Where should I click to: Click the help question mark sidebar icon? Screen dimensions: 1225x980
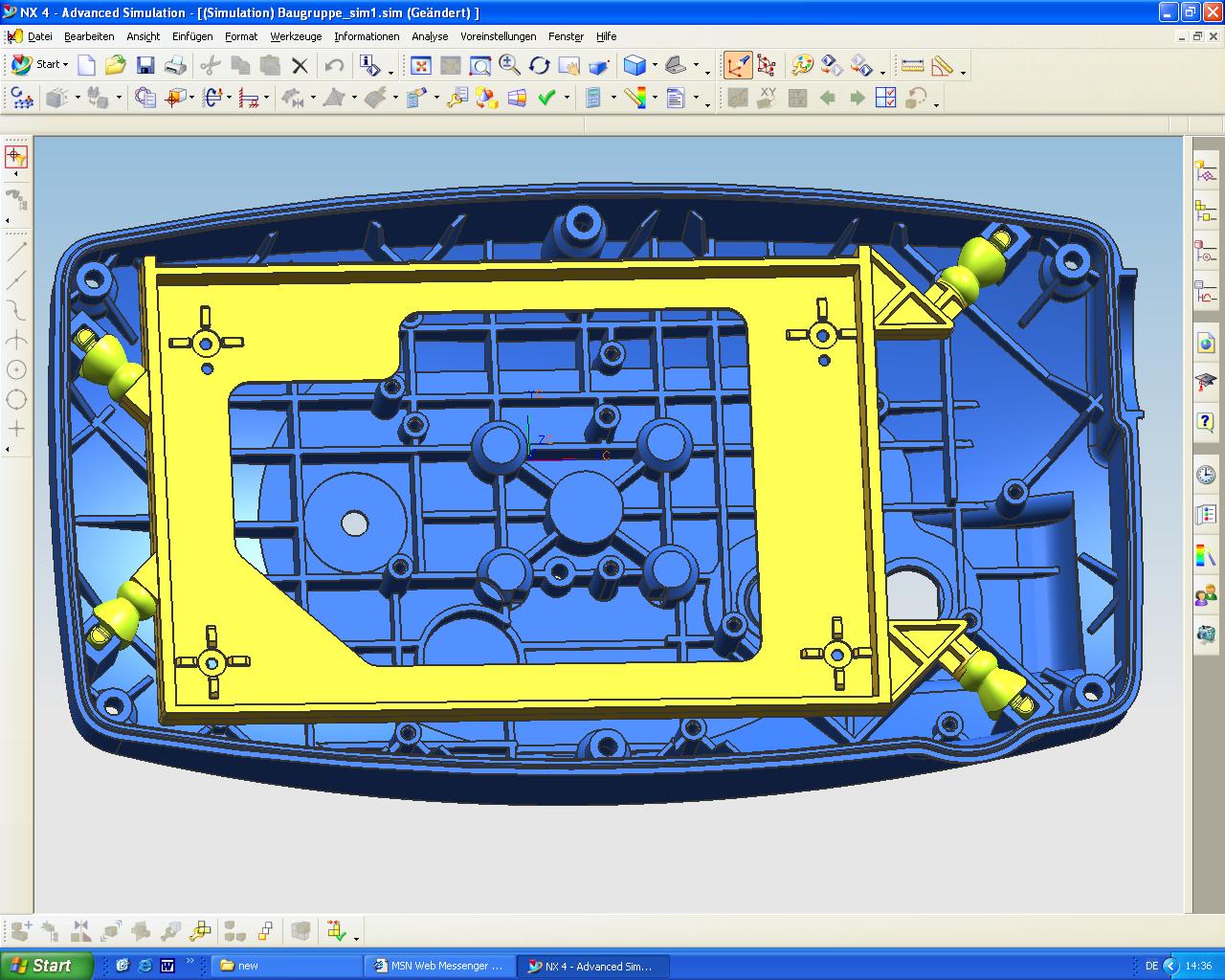tap(1206, 421)
